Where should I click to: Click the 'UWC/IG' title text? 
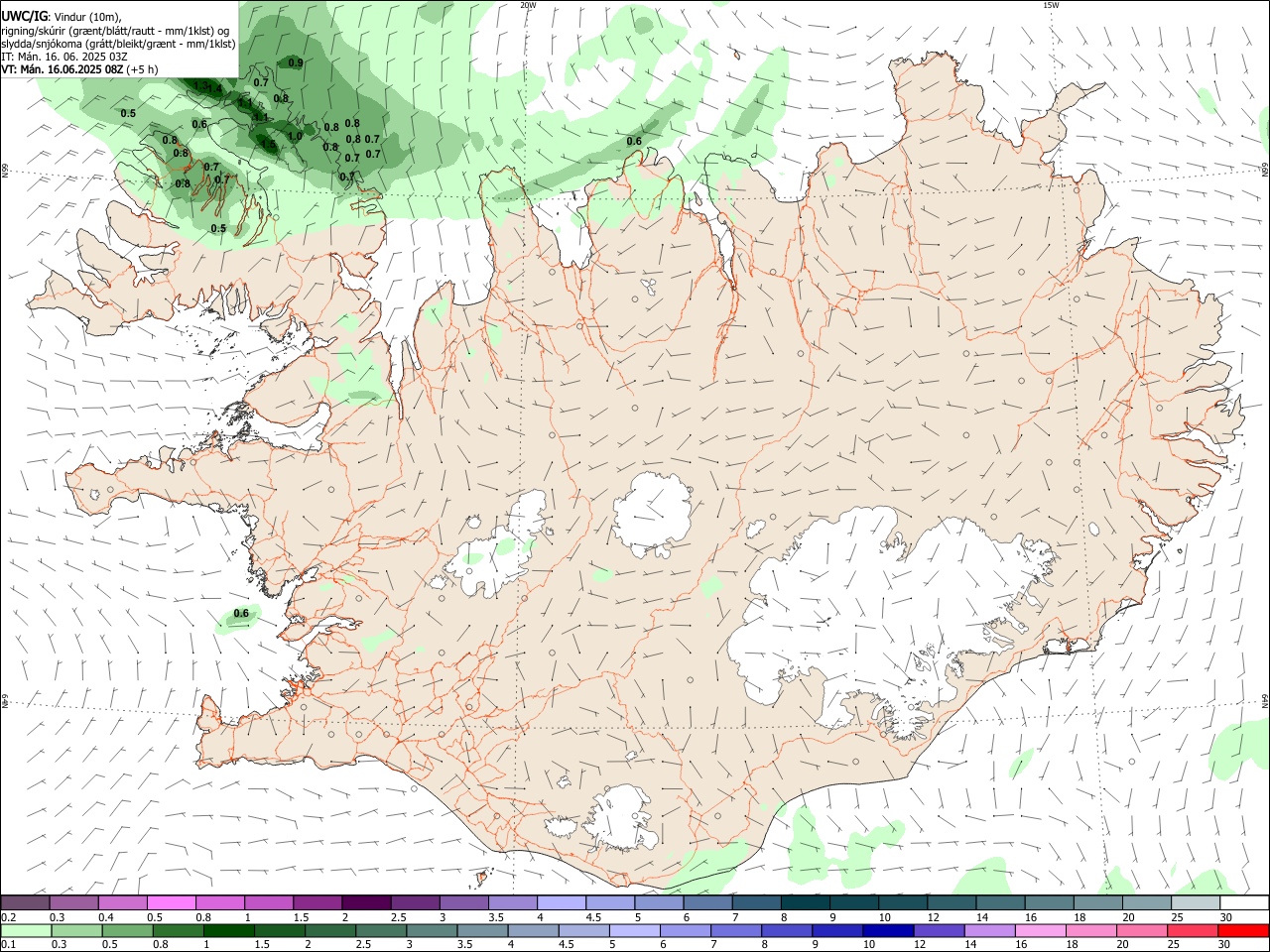[x=25, y=15]
